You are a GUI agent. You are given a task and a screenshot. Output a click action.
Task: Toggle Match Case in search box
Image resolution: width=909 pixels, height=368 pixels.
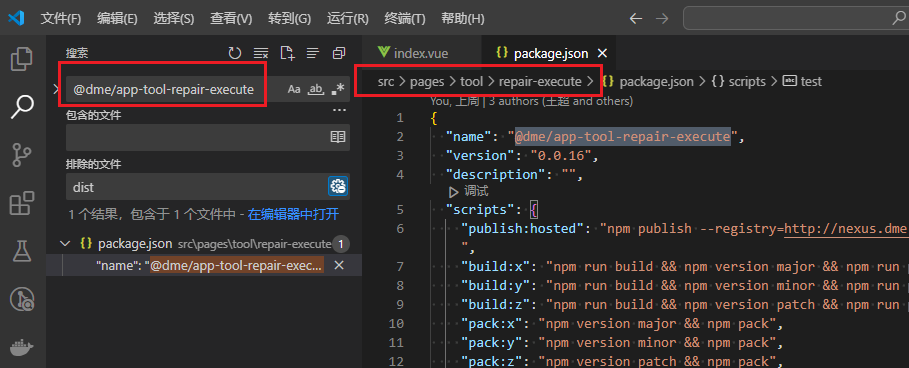click(x=294, y=89)
